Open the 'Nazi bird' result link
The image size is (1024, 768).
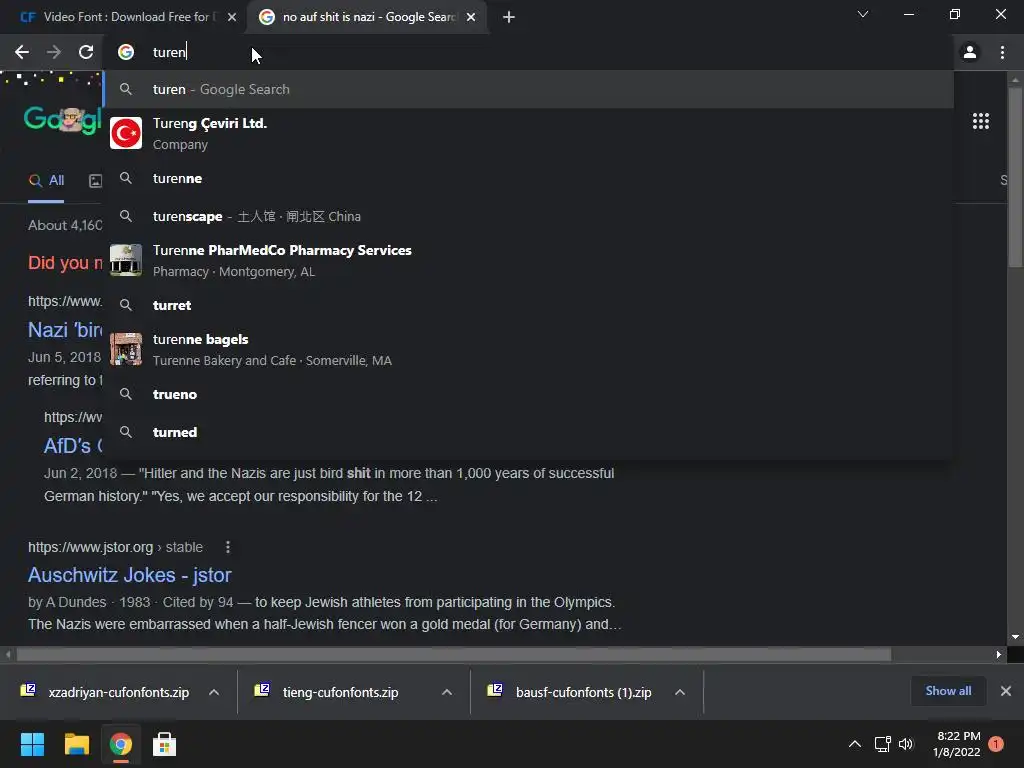tap(65, 330)
